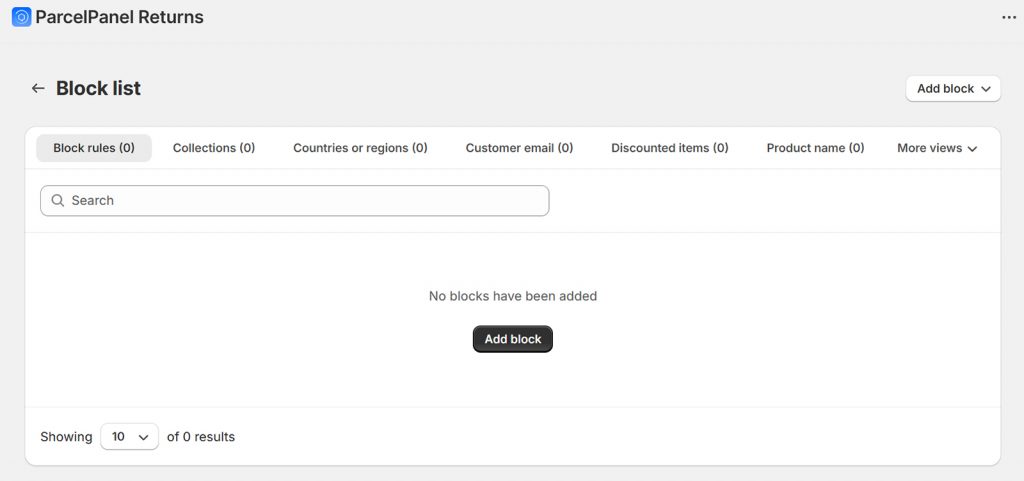Open the Showing 10 per-page selector

pos(129,437)
